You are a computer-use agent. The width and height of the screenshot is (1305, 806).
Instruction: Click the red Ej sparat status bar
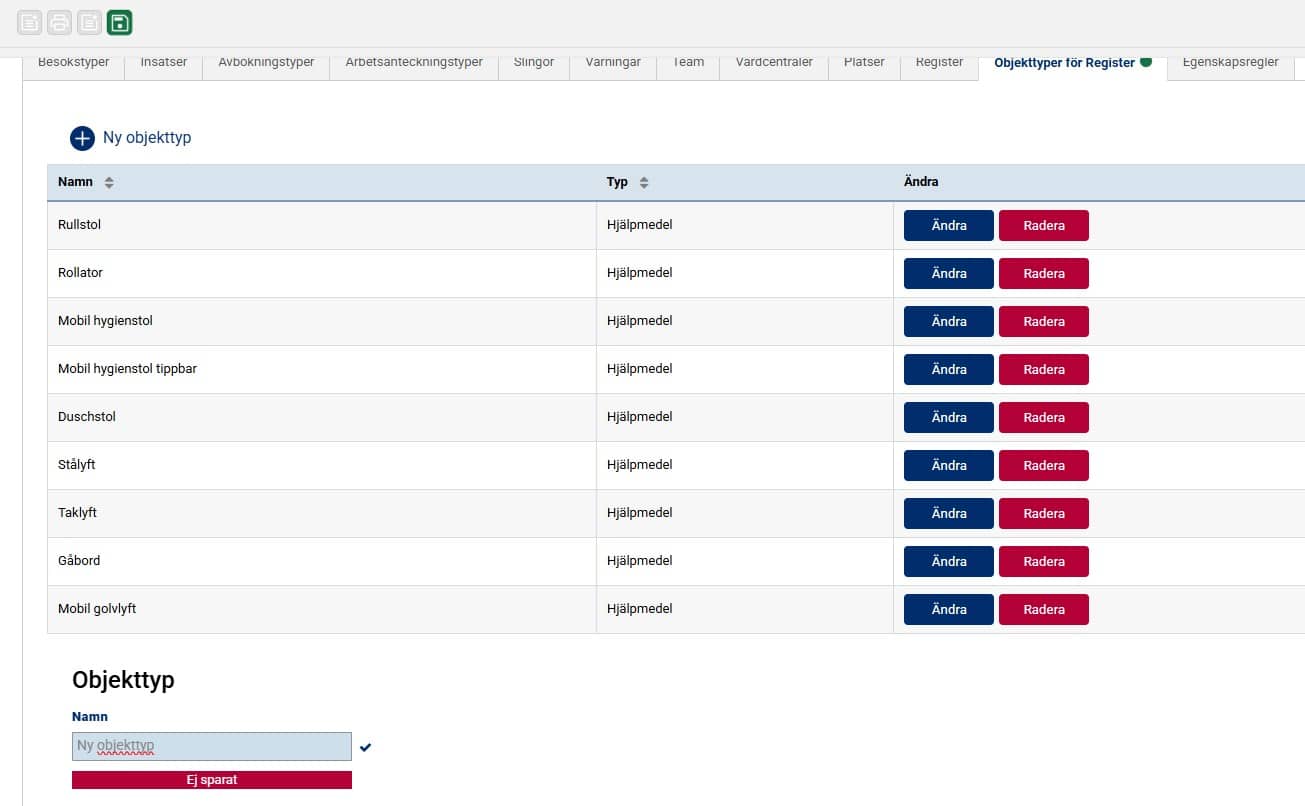point(212,780)
